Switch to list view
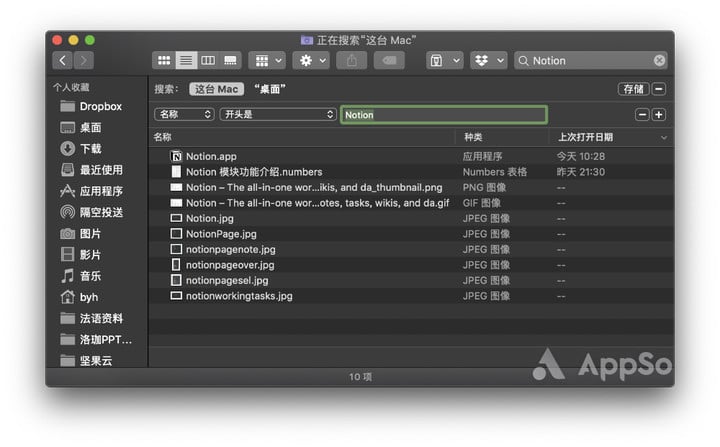 186,60
